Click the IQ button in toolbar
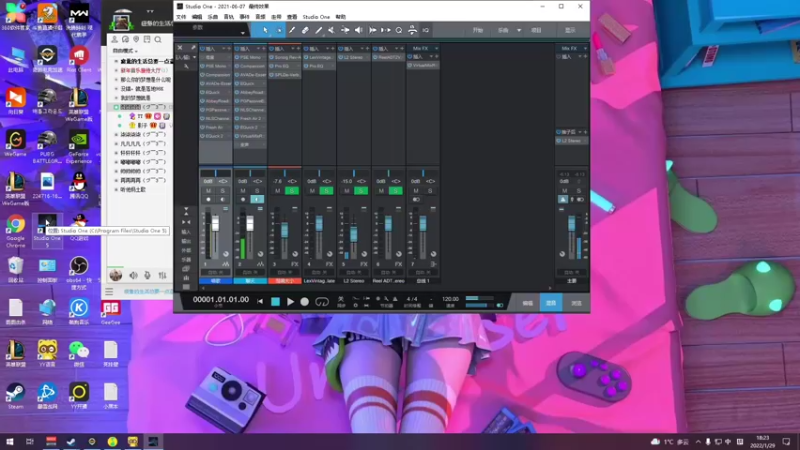800x450 pixels. tap(426, 30)
